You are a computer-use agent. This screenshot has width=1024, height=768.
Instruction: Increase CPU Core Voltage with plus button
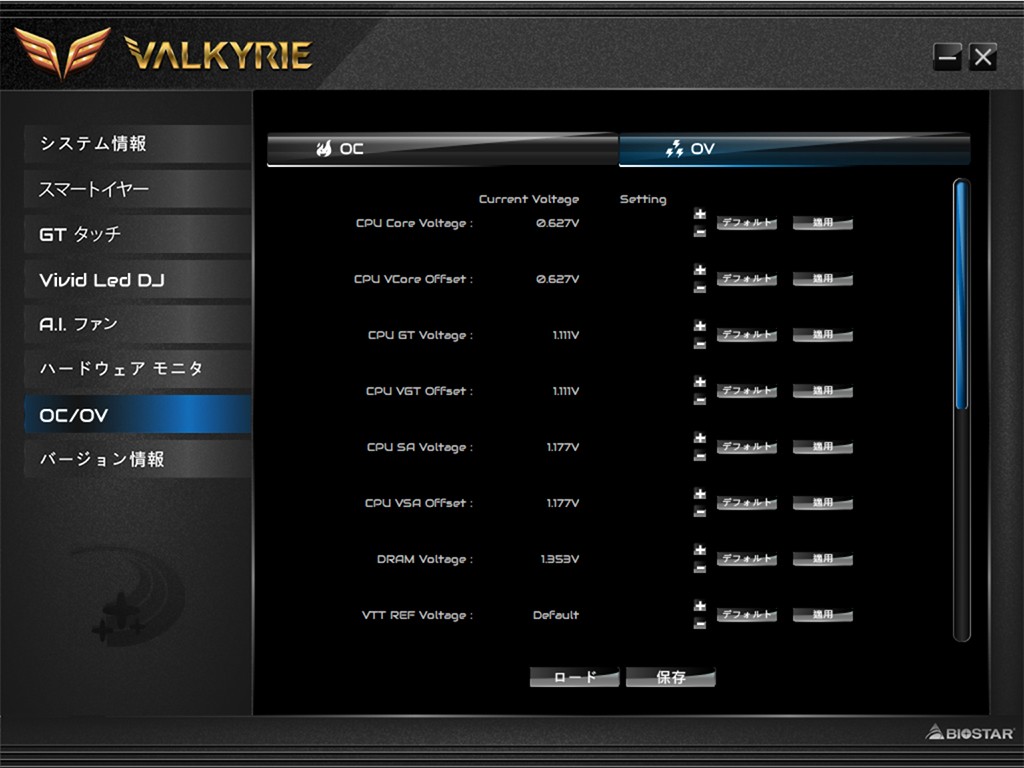699,214
